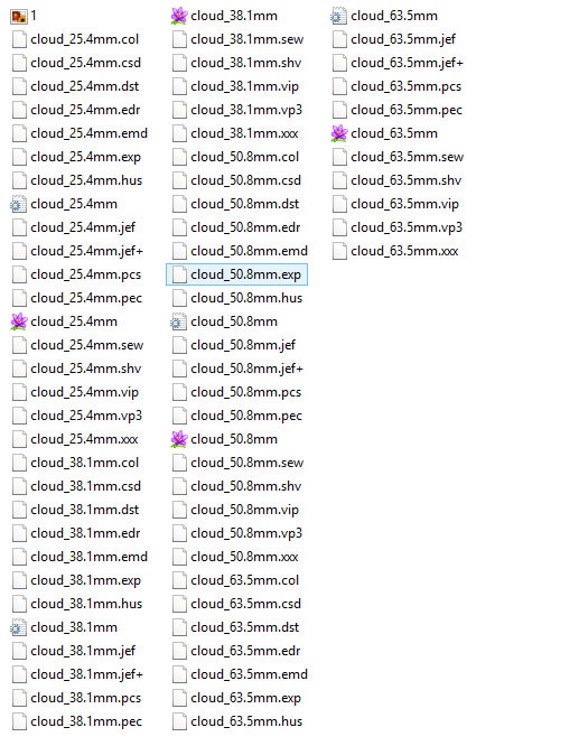Select file cloud_25.4mm.emd
The image size is (570, 746).
click(x=80, y=134)
